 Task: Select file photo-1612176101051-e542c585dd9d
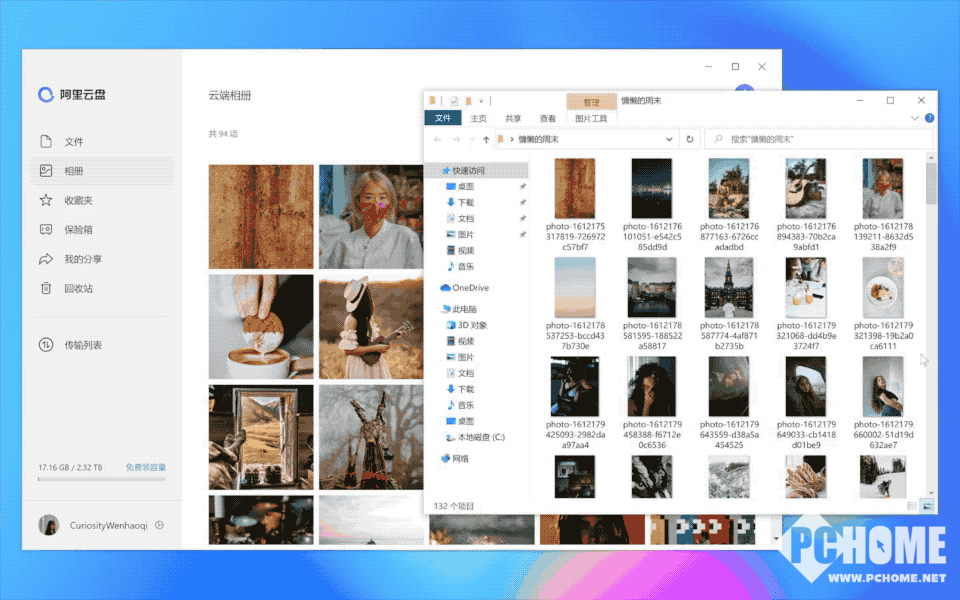click(x=652, y=204)
